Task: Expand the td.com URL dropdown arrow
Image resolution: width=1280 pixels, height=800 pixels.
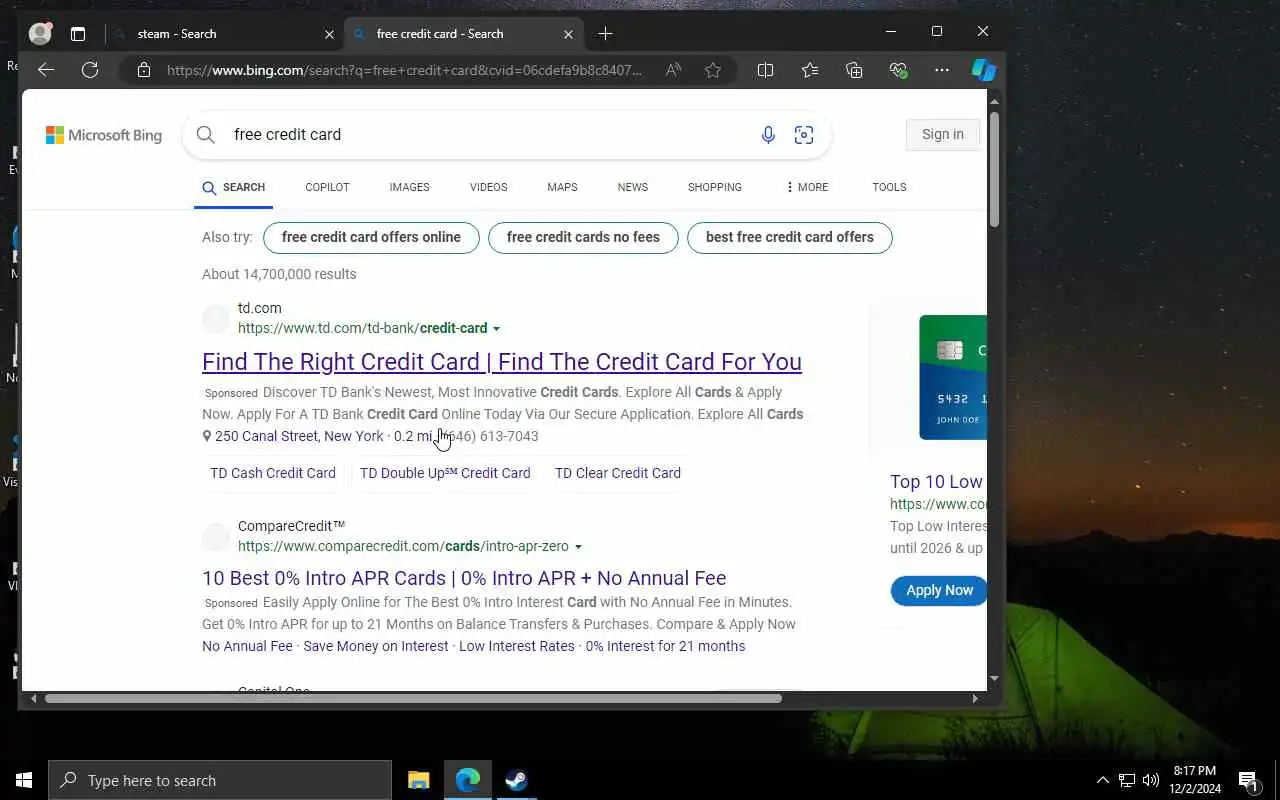Action: tap(497, 329)
